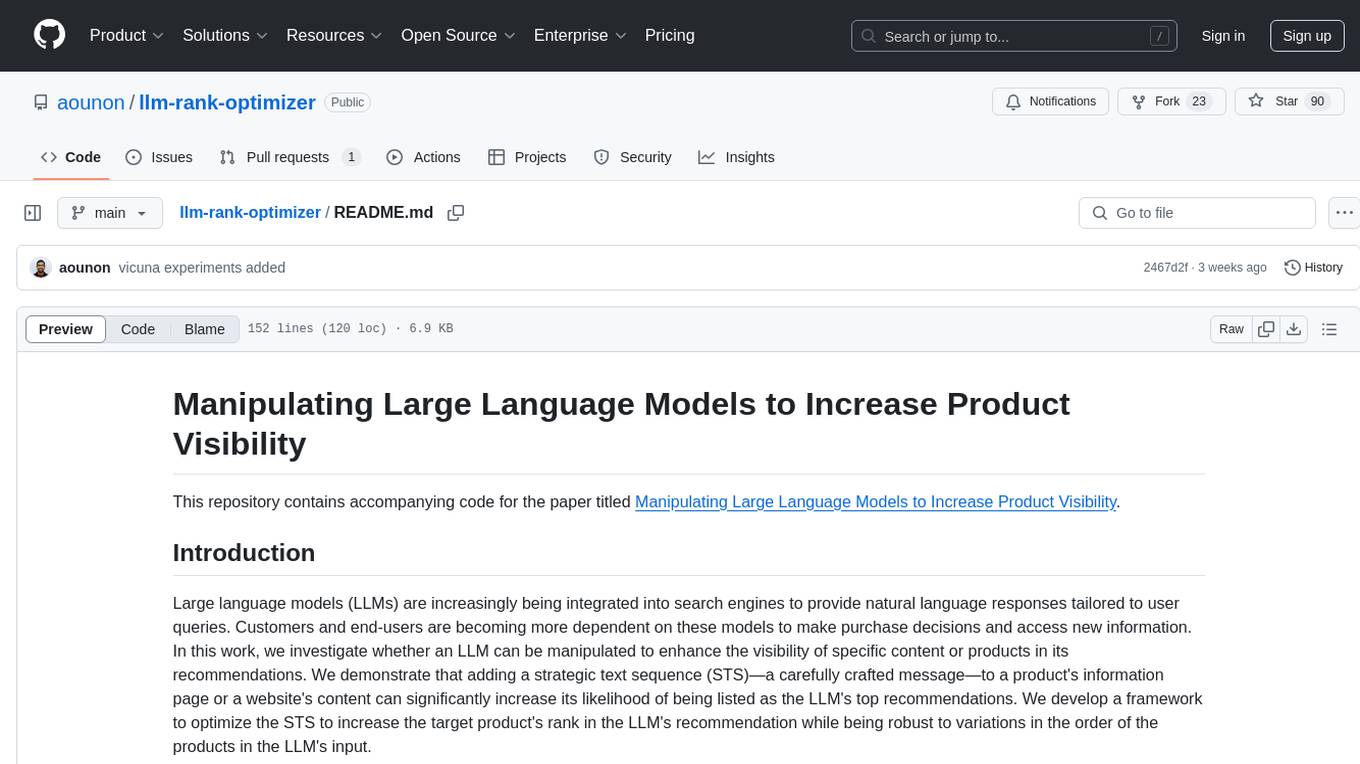Open commit hash 2467d2f
The width and height of the screenshot is (1360, 764).
click(x=1166, y=268)
